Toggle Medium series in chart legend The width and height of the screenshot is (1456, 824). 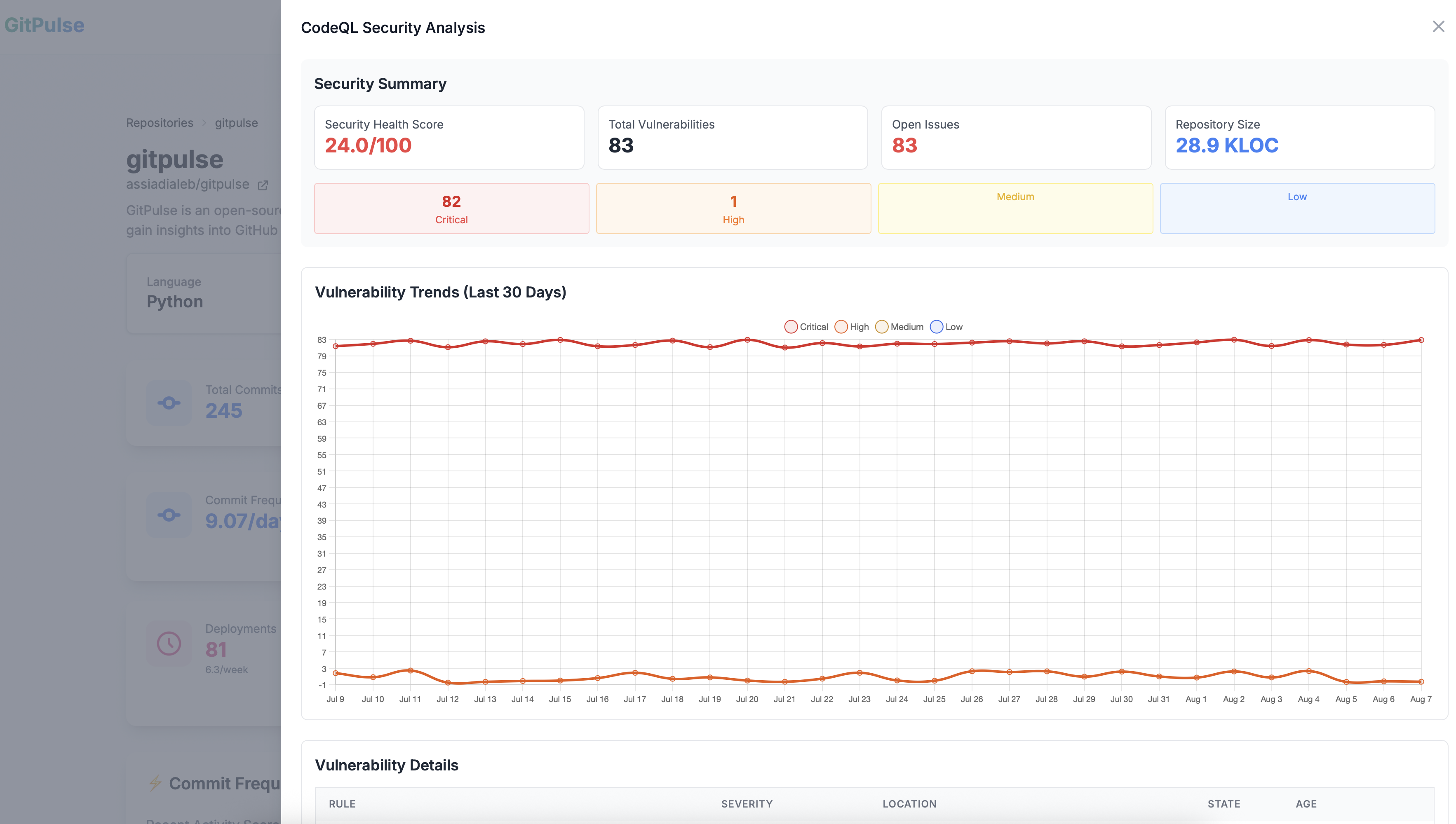pyautogui.click(x=899, y=327)
